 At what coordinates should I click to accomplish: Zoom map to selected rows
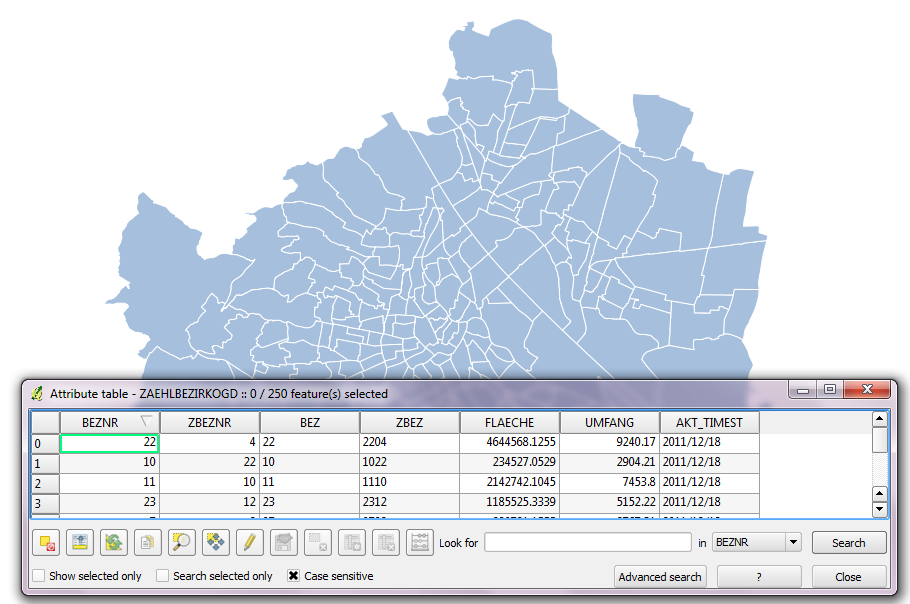coord(182,543)
